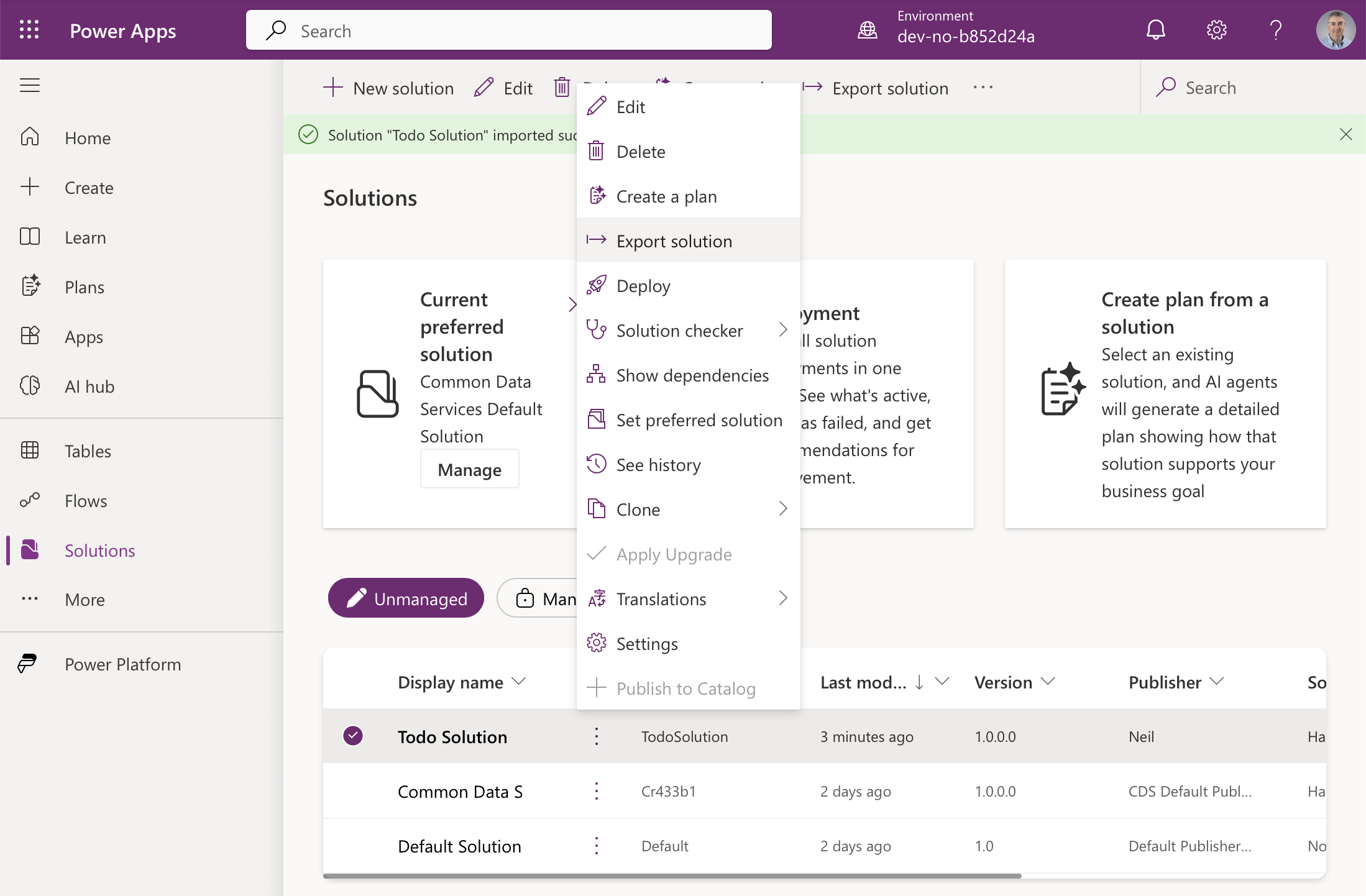Open Display name column dropdown
Image resolution: width=1366 pixels, height=896 pixels.
[x=519, y=682]
